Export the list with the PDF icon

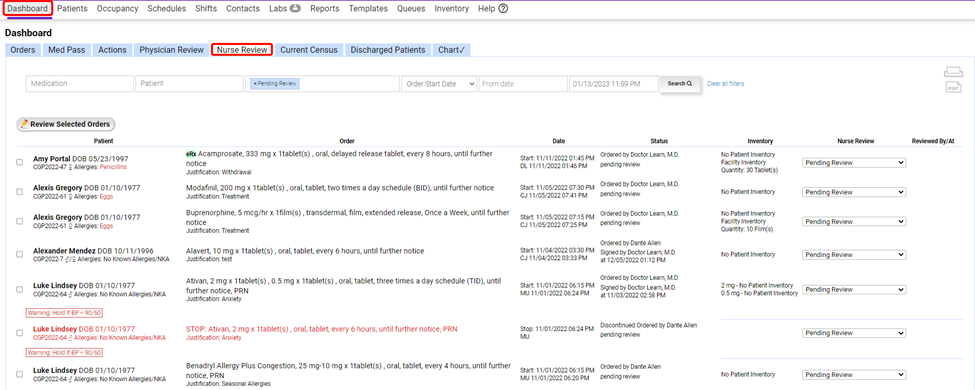tap(953, 88)
